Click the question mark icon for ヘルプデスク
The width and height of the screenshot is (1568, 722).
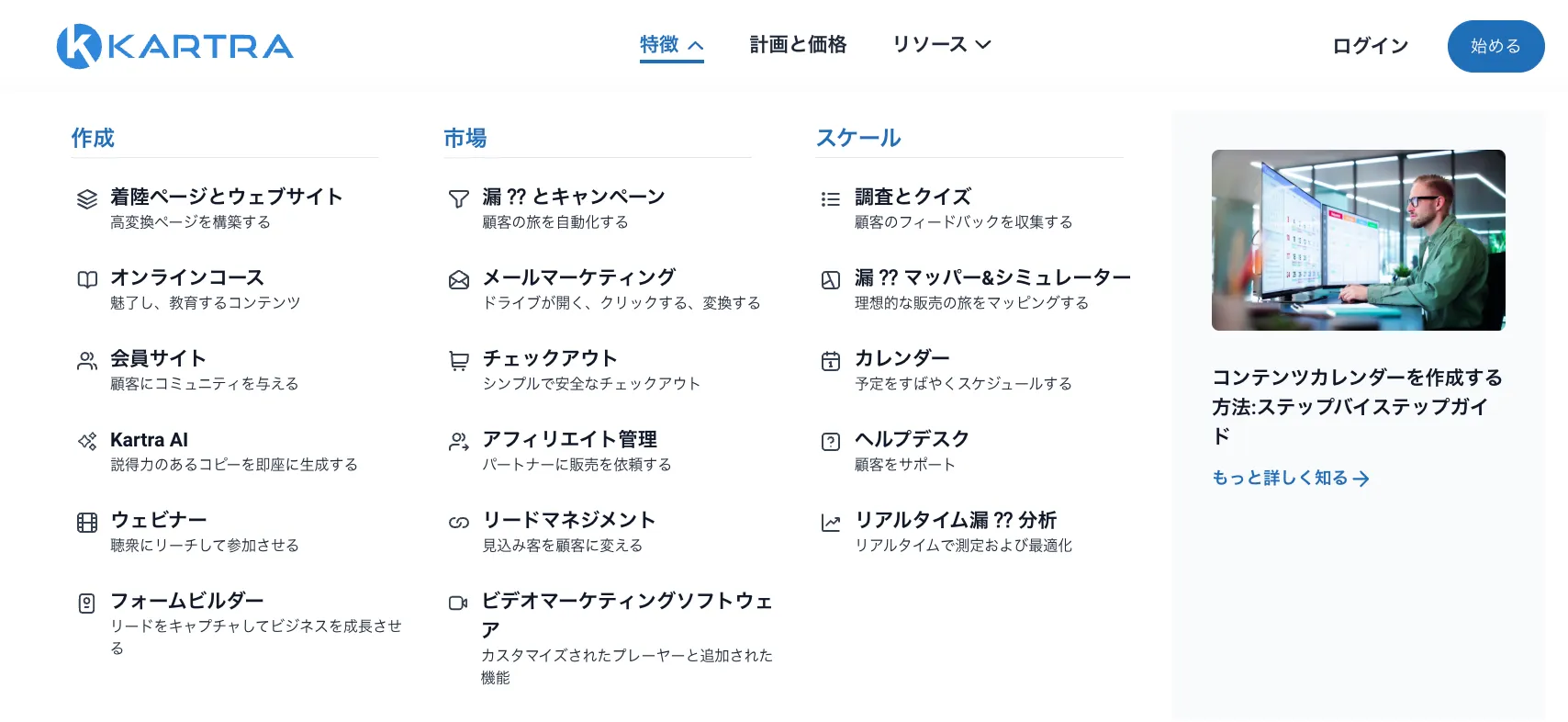(x=831, y=442)
